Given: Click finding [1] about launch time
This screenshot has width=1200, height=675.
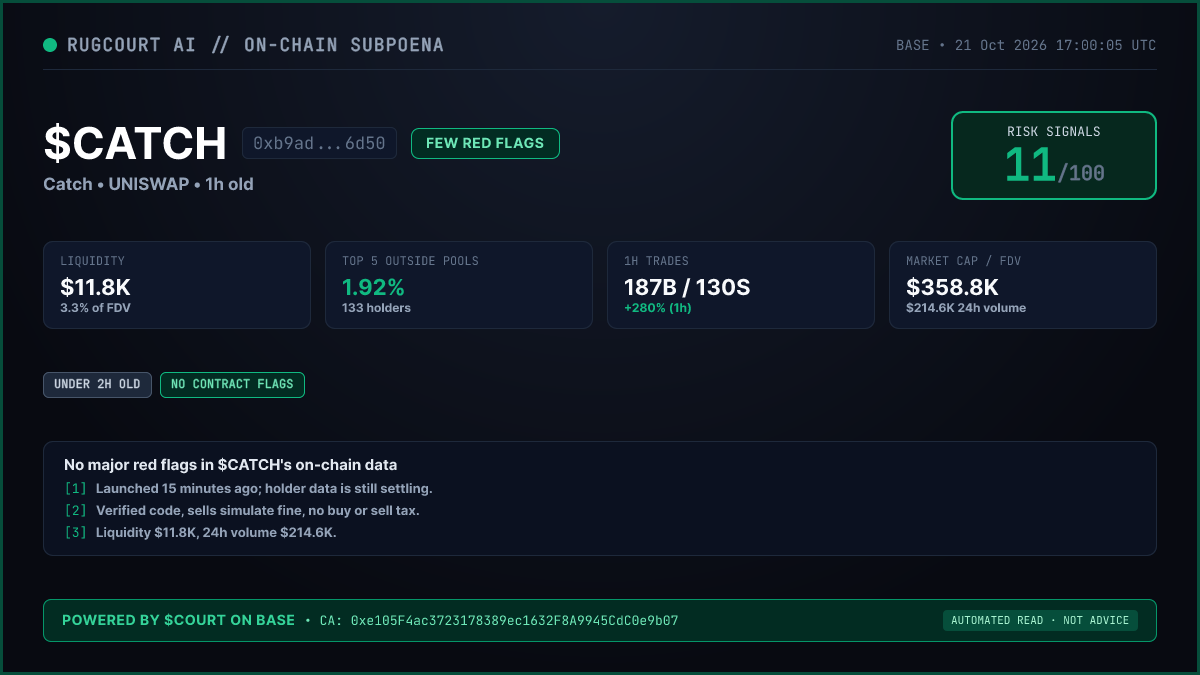Looking at the screenshot, I should (x=248, y=489).
